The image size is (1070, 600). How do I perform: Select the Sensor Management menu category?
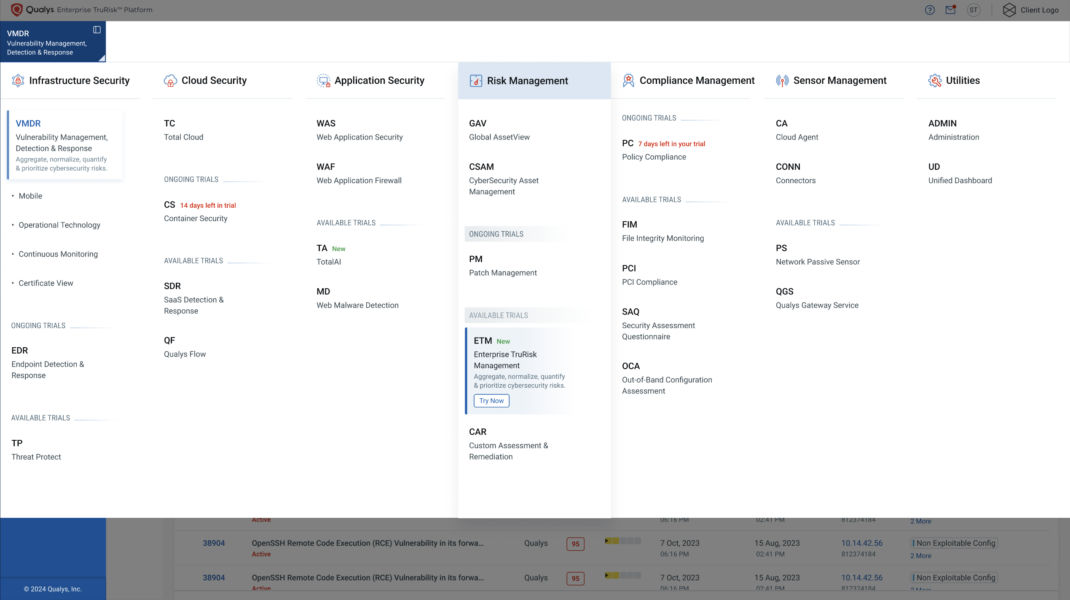click(837, 80)
